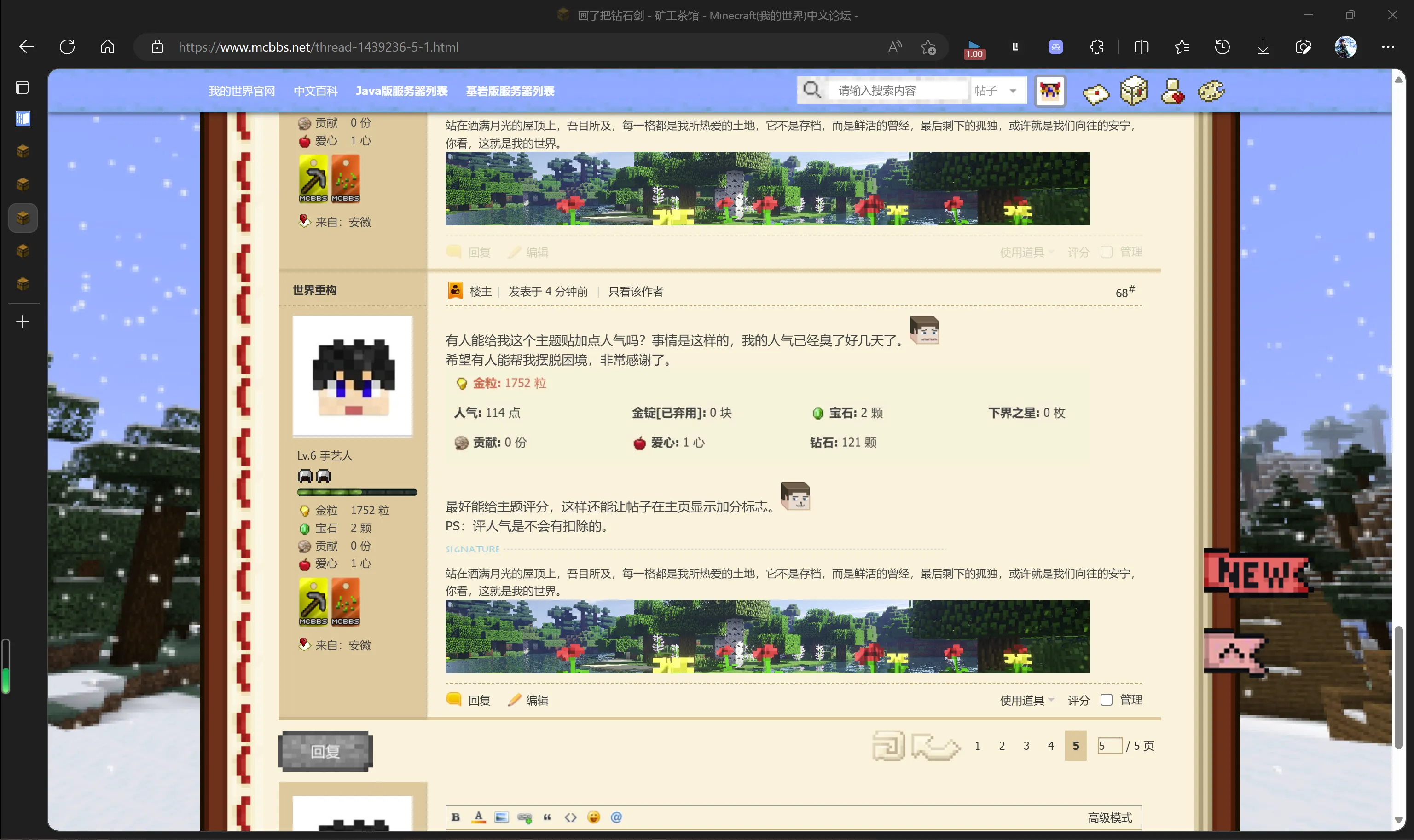Go to page 2 of the thread

point(1002,746)
